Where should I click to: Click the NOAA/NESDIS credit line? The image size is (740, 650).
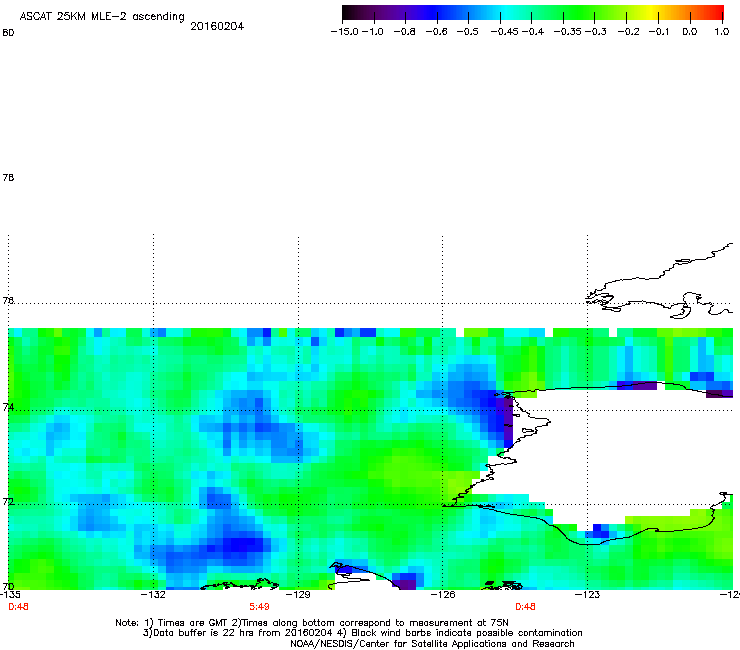(432, 644)
